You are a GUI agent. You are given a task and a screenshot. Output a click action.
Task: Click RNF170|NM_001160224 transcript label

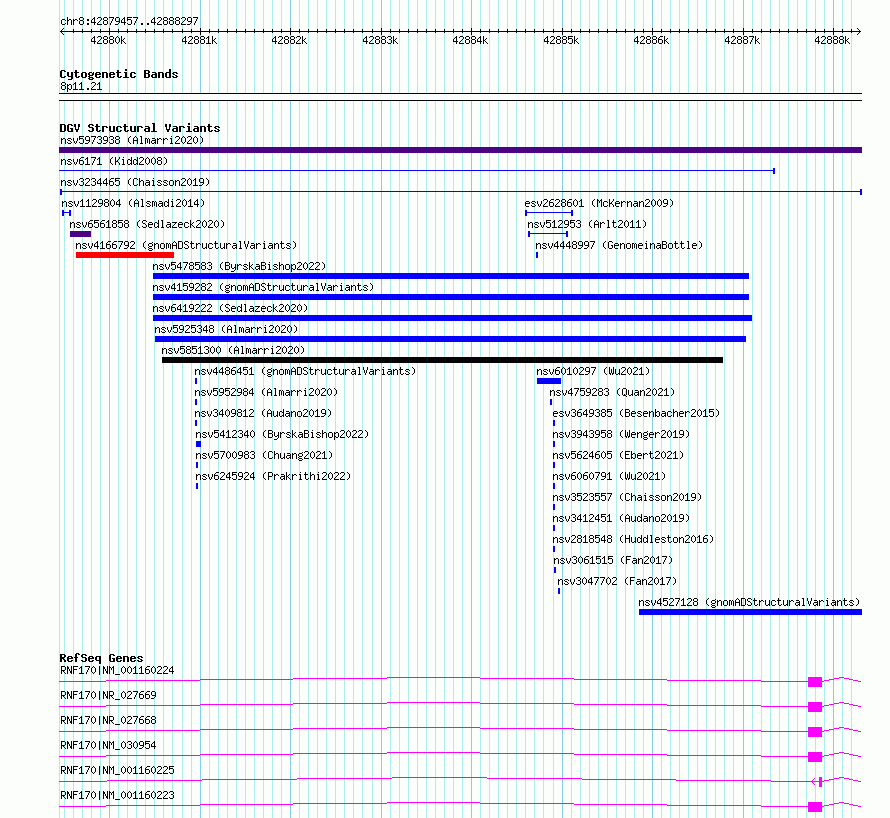coord(117,670)
